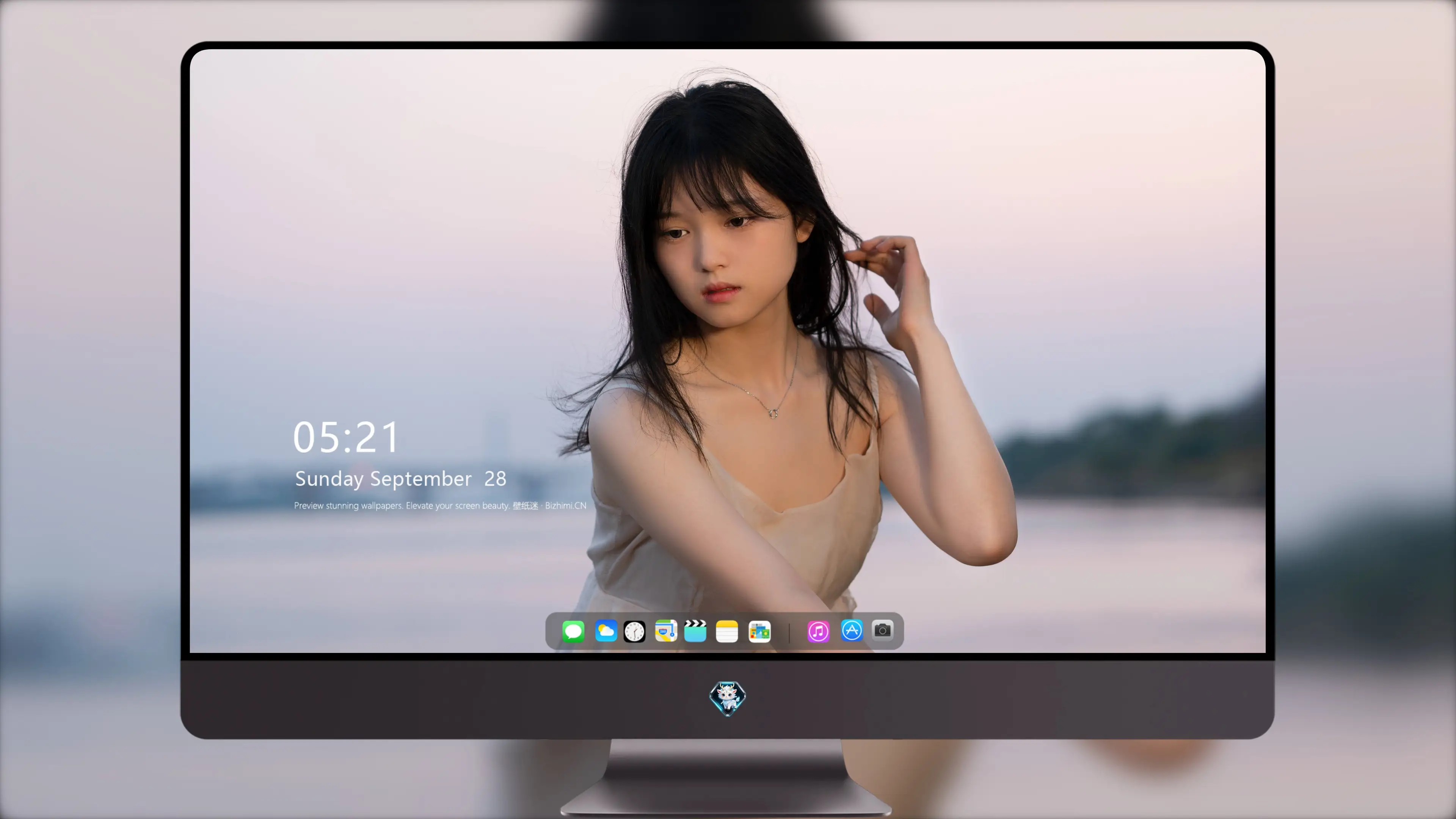The image size is (1456, 819).
Task: Open the Clock app in the dock
Action: point(634,631)
